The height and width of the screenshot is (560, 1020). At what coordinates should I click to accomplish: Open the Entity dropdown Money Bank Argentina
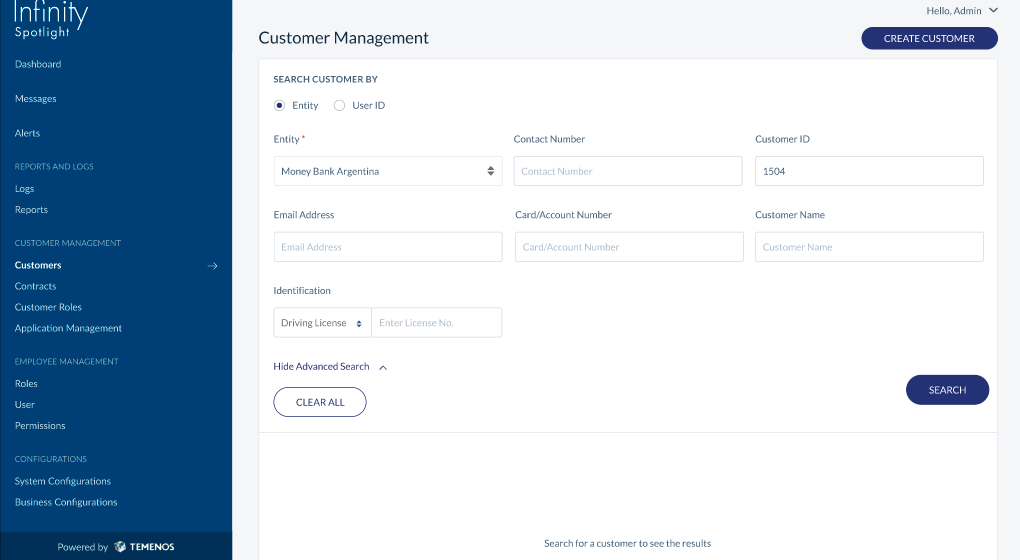388,171
